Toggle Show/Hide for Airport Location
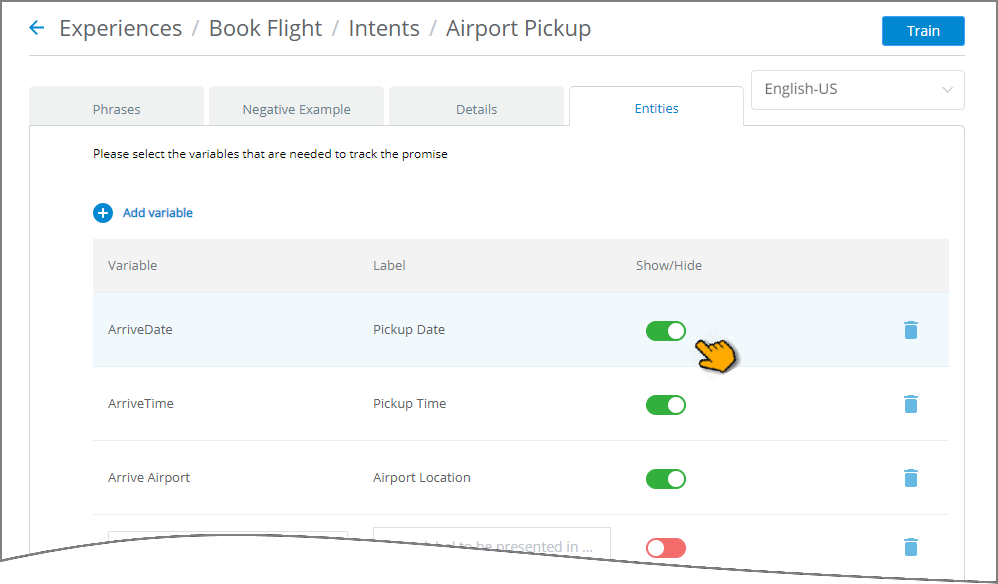 tap(666, 478)
